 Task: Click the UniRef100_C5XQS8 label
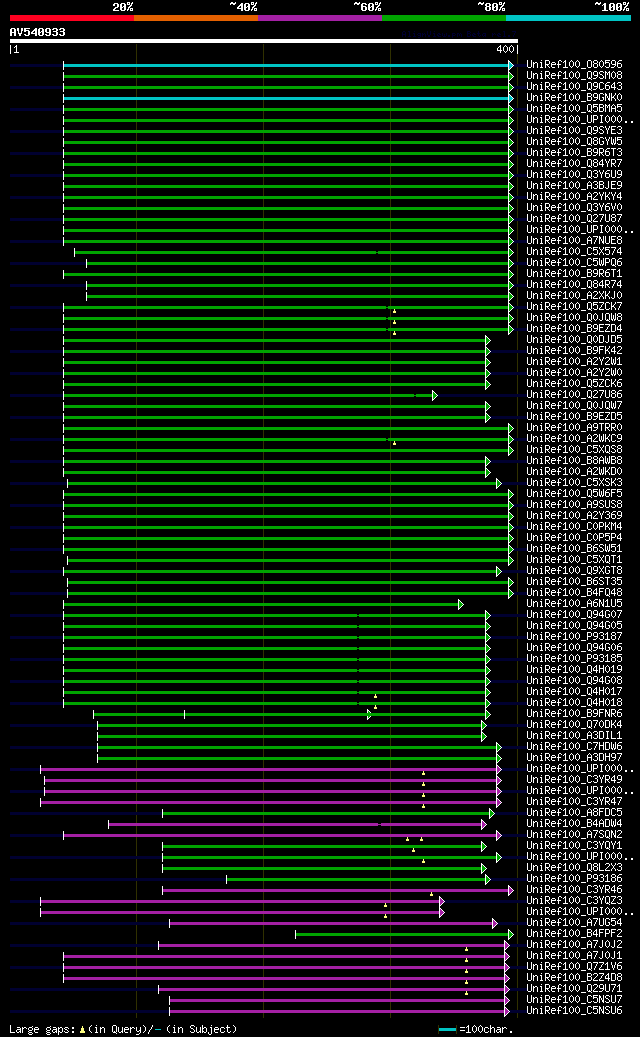pos(574,450)
